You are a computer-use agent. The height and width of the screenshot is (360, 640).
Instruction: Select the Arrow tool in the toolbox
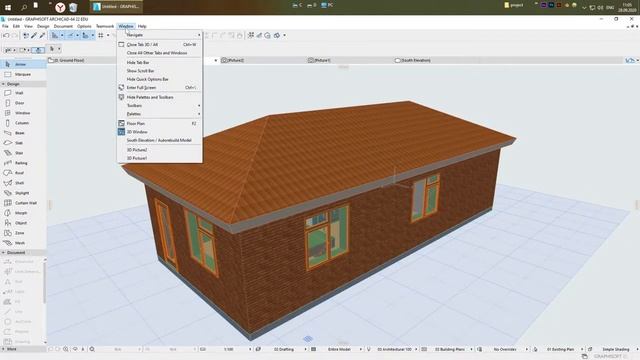pyautogui.click(x=23, y=64)
